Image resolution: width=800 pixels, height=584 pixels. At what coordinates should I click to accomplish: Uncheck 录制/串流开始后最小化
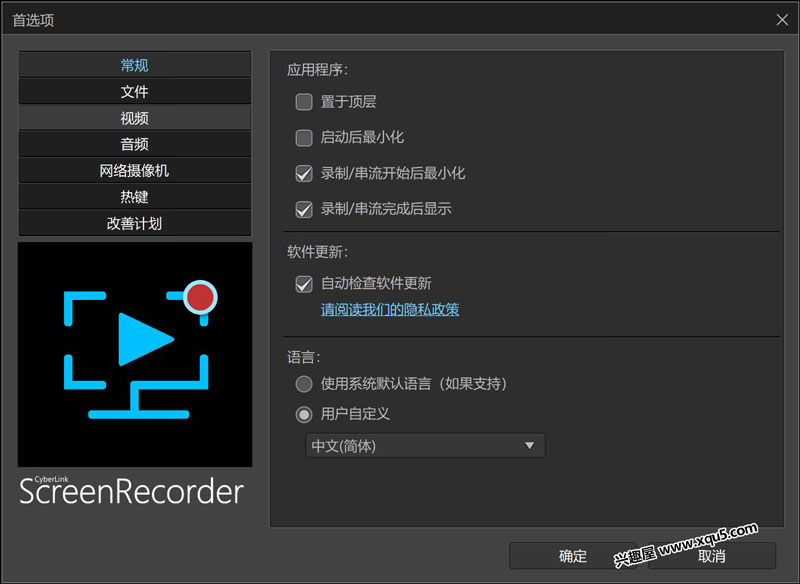(x=304, y=173)
